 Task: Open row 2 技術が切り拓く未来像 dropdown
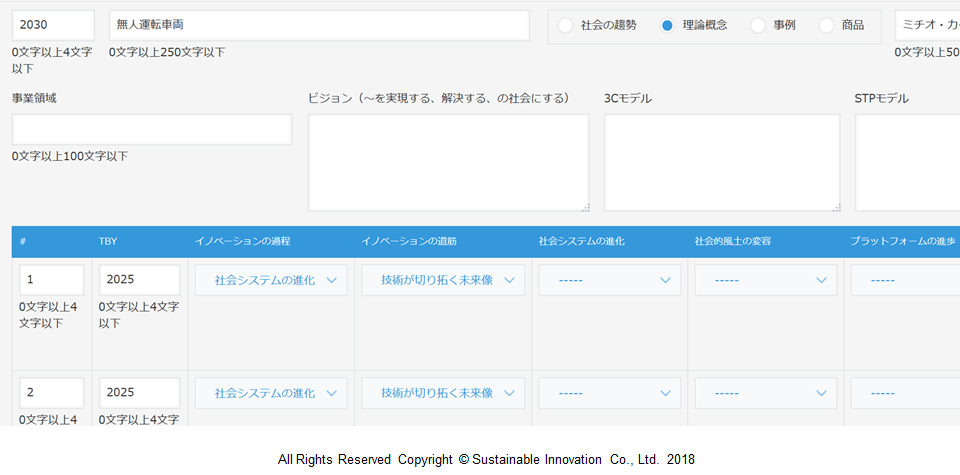(442, 393)
